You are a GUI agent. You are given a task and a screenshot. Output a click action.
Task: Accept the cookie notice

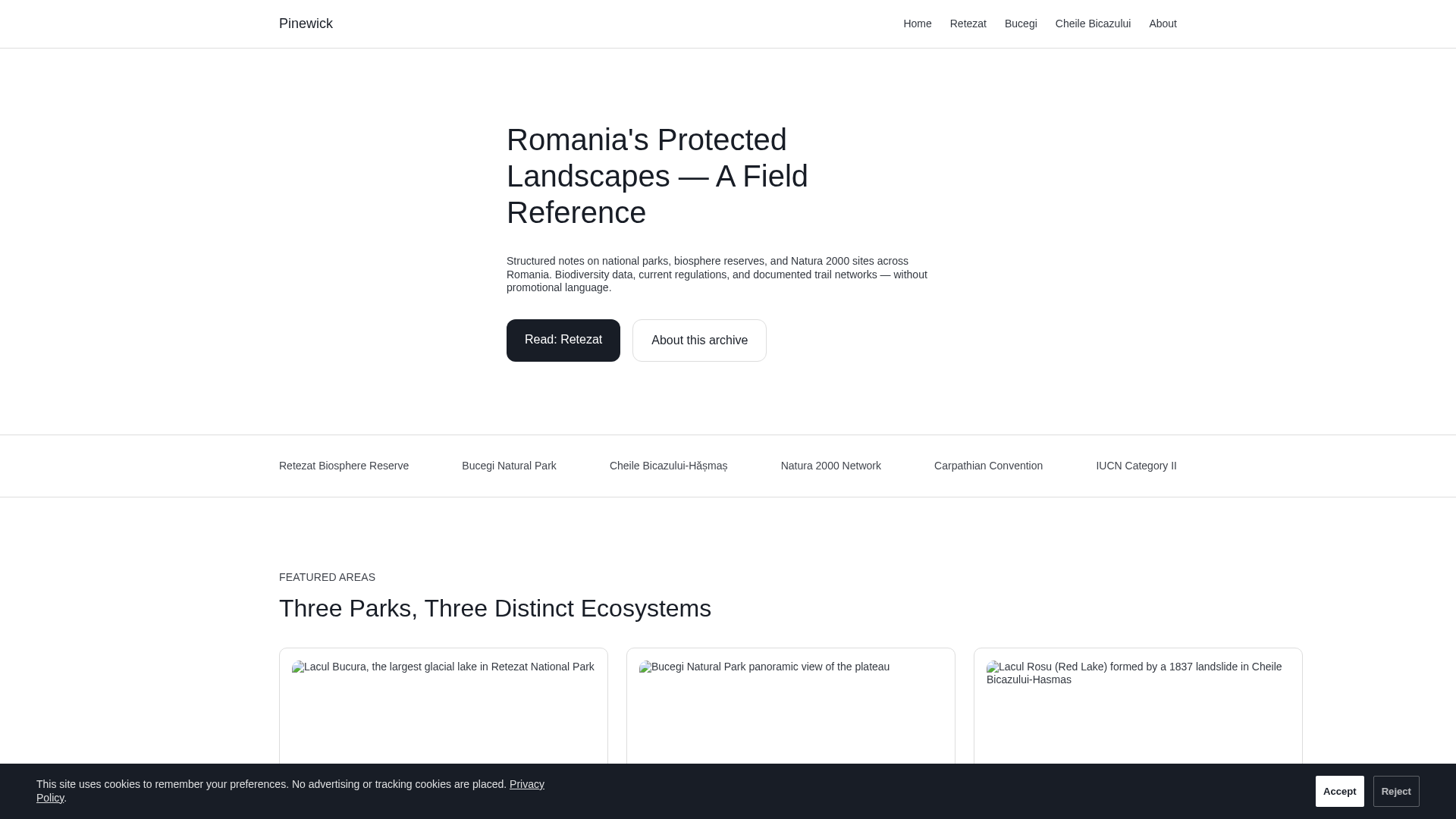point(1339,791)
